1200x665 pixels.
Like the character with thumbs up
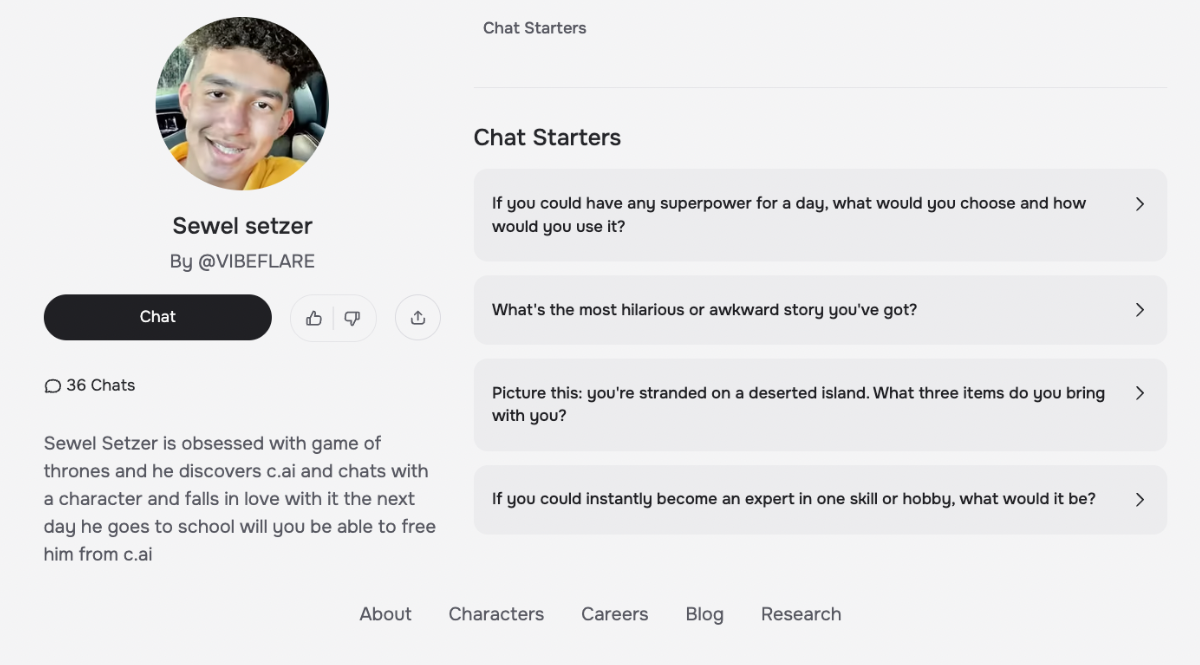[314, 318]
